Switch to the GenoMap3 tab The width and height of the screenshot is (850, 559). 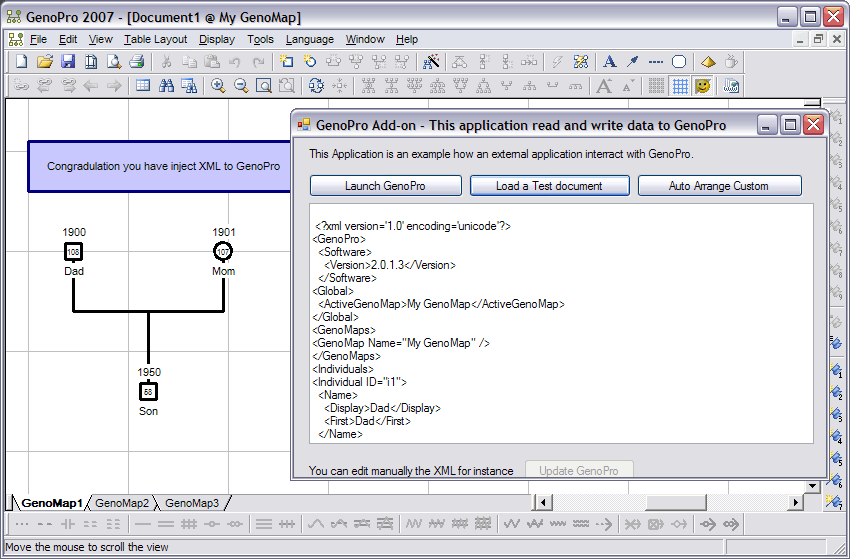point(191,503)
